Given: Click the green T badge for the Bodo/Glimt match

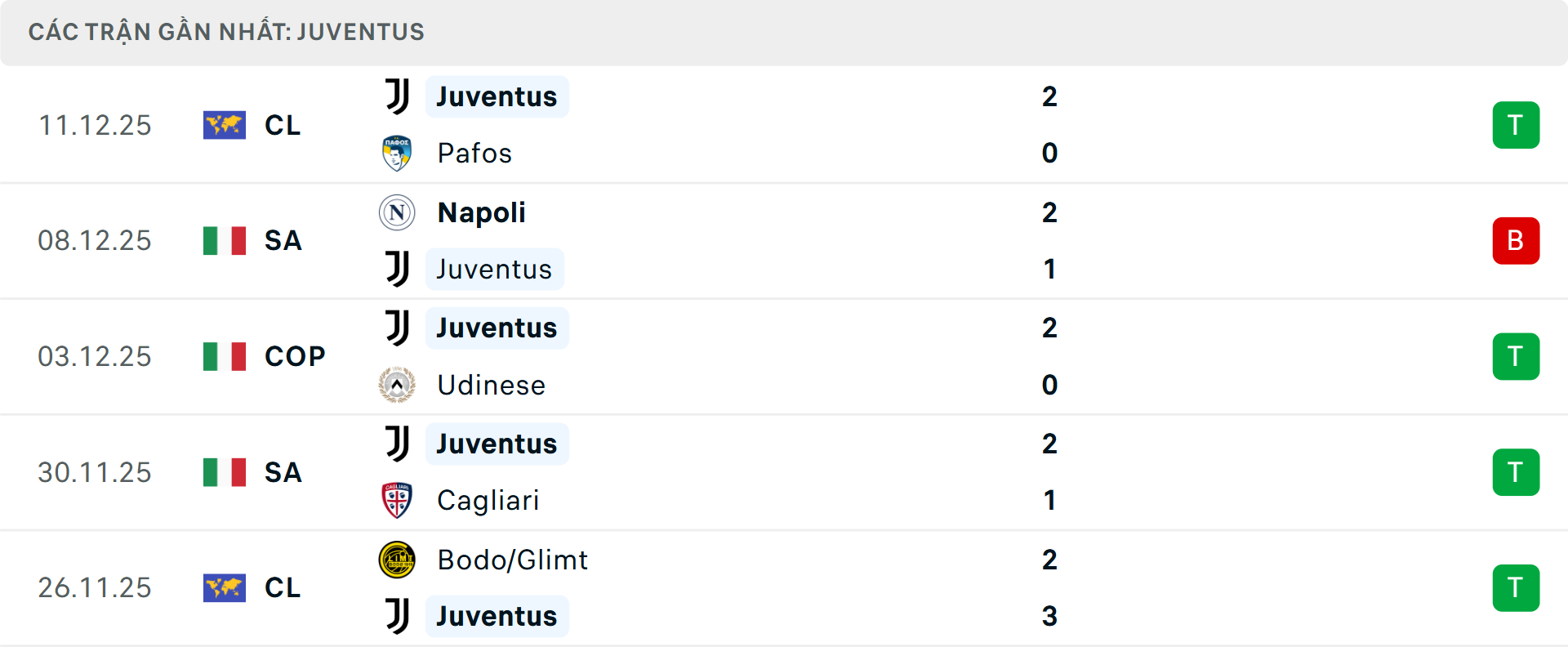Looking at the screenshot, I should point(1516,588).
